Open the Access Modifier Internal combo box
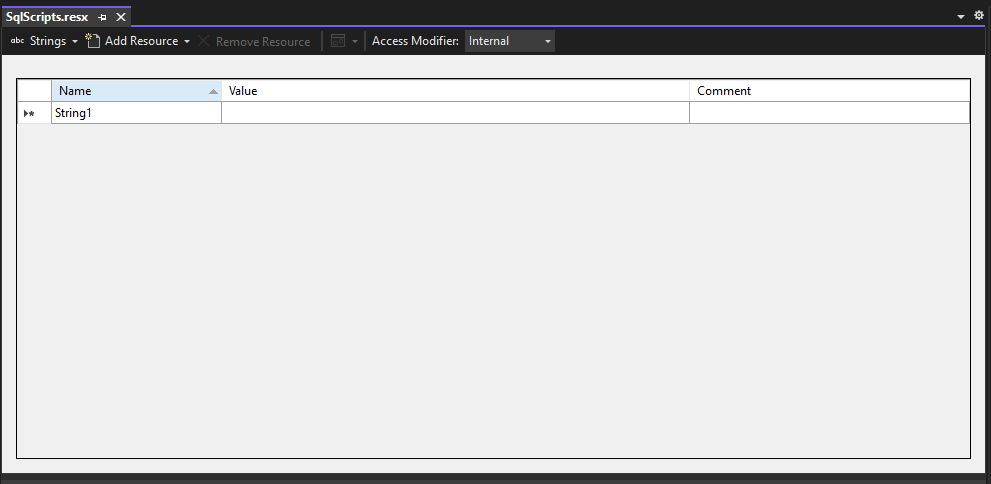991x484 pixels. pyautogui.click(x=510, y=41)
